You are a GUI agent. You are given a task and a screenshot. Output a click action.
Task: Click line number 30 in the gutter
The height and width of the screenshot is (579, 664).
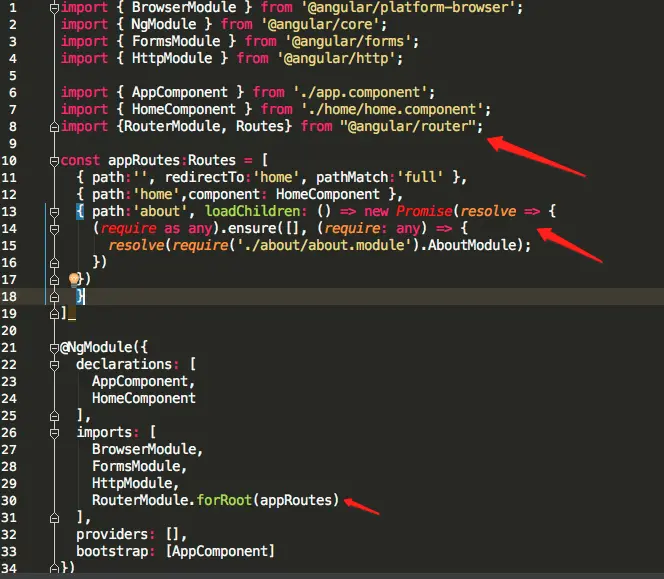(9, 501)
